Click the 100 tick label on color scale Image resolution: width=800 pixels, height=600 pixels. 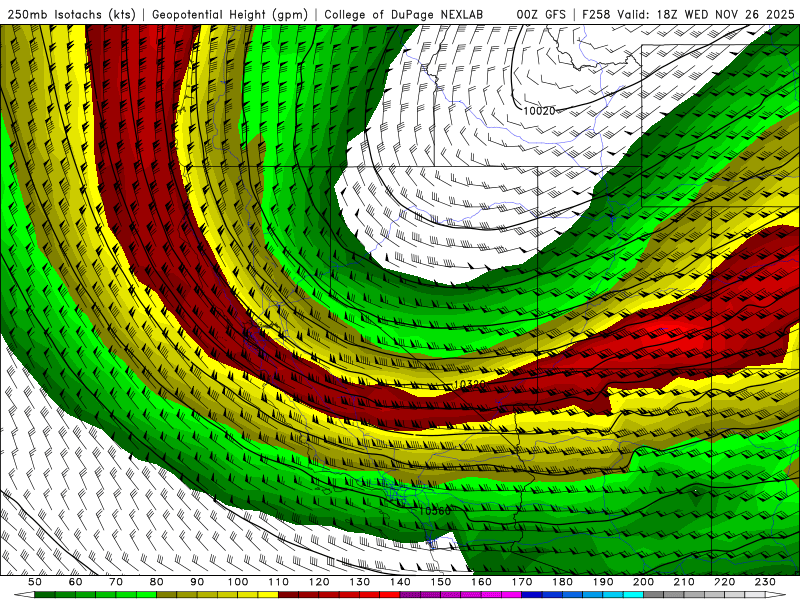pos(238,582)
